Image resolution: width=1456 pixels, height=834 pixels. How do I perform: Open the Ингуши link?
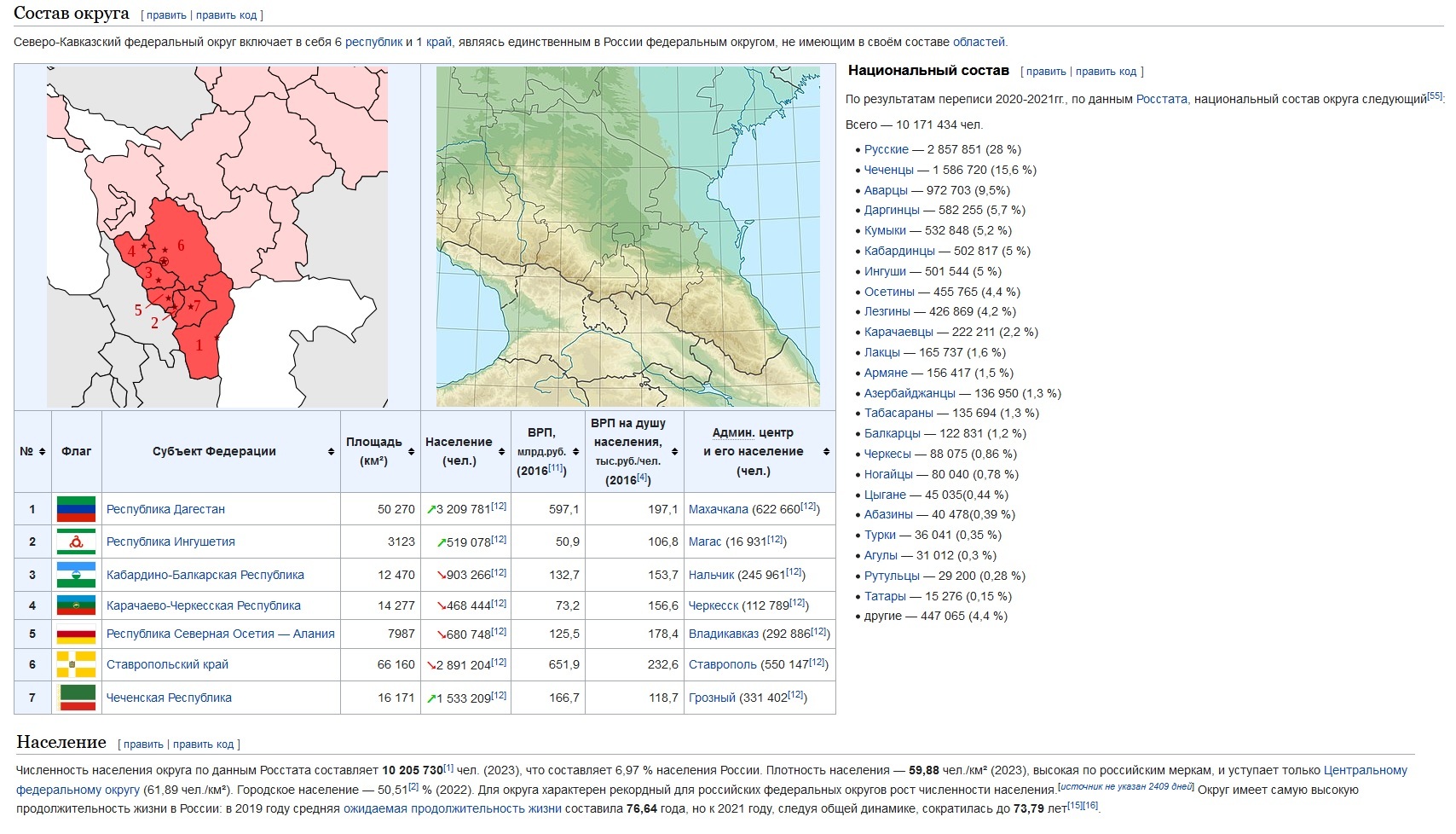pos(885,271)
